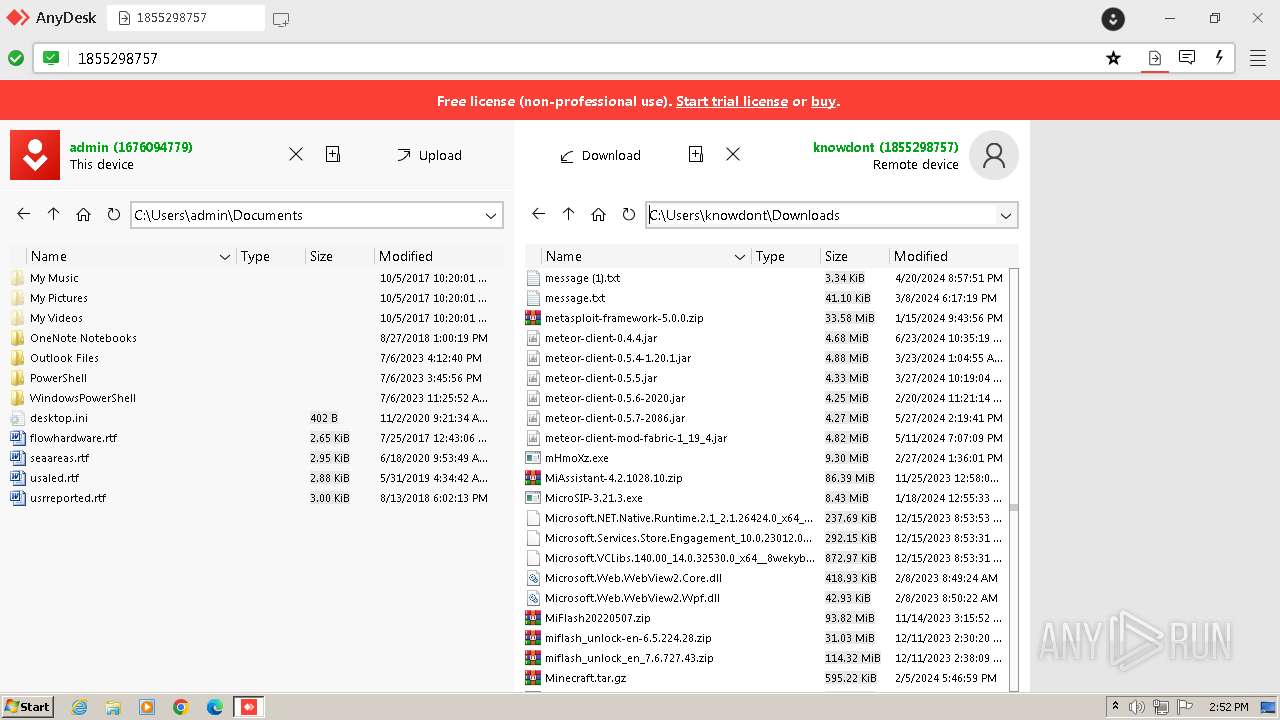Sort remote files by Modified column

[953, 256]
